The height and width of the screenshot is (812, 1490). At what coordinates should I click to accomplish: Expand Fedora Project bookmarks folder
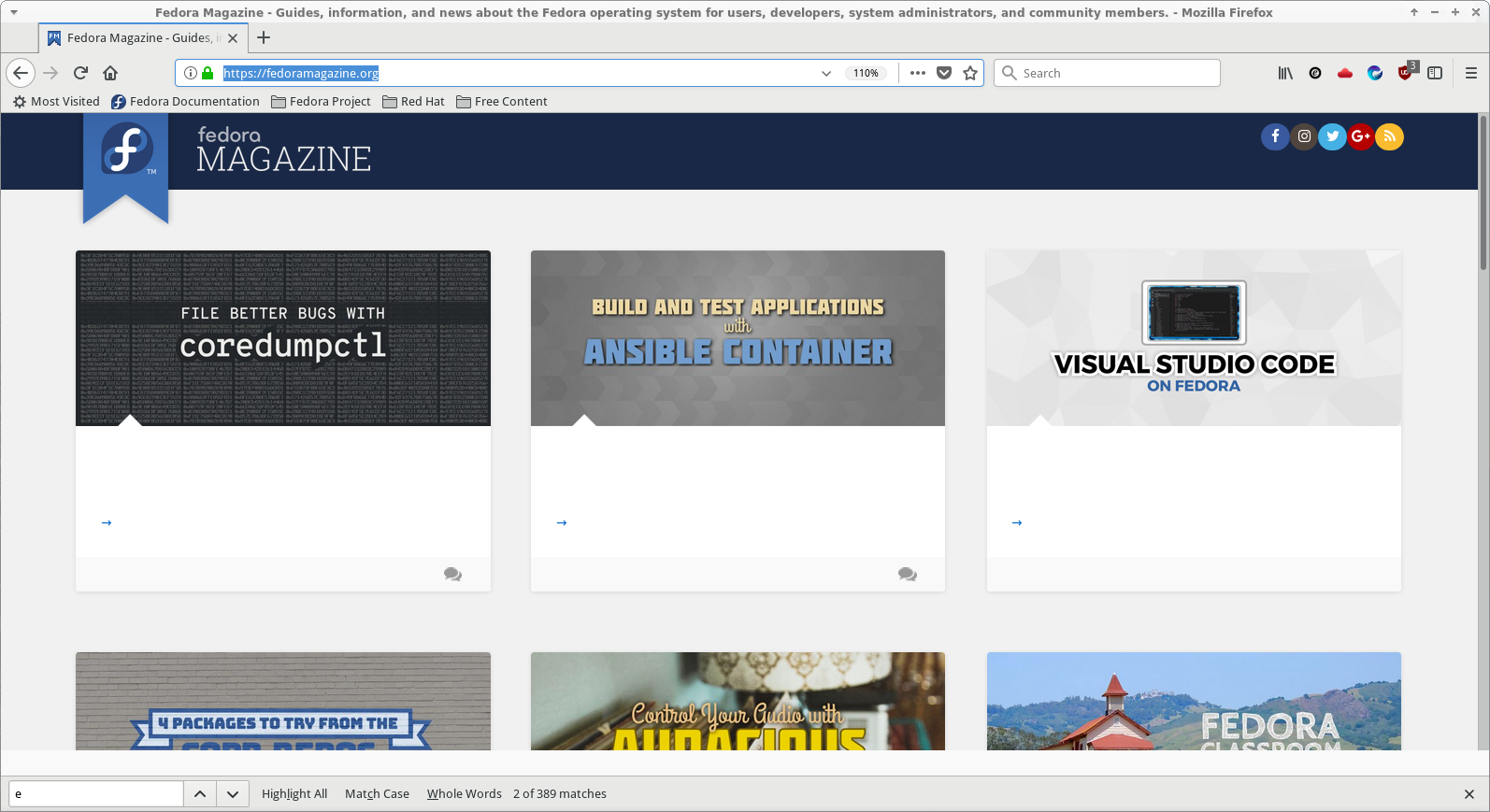tap(321, 101)
